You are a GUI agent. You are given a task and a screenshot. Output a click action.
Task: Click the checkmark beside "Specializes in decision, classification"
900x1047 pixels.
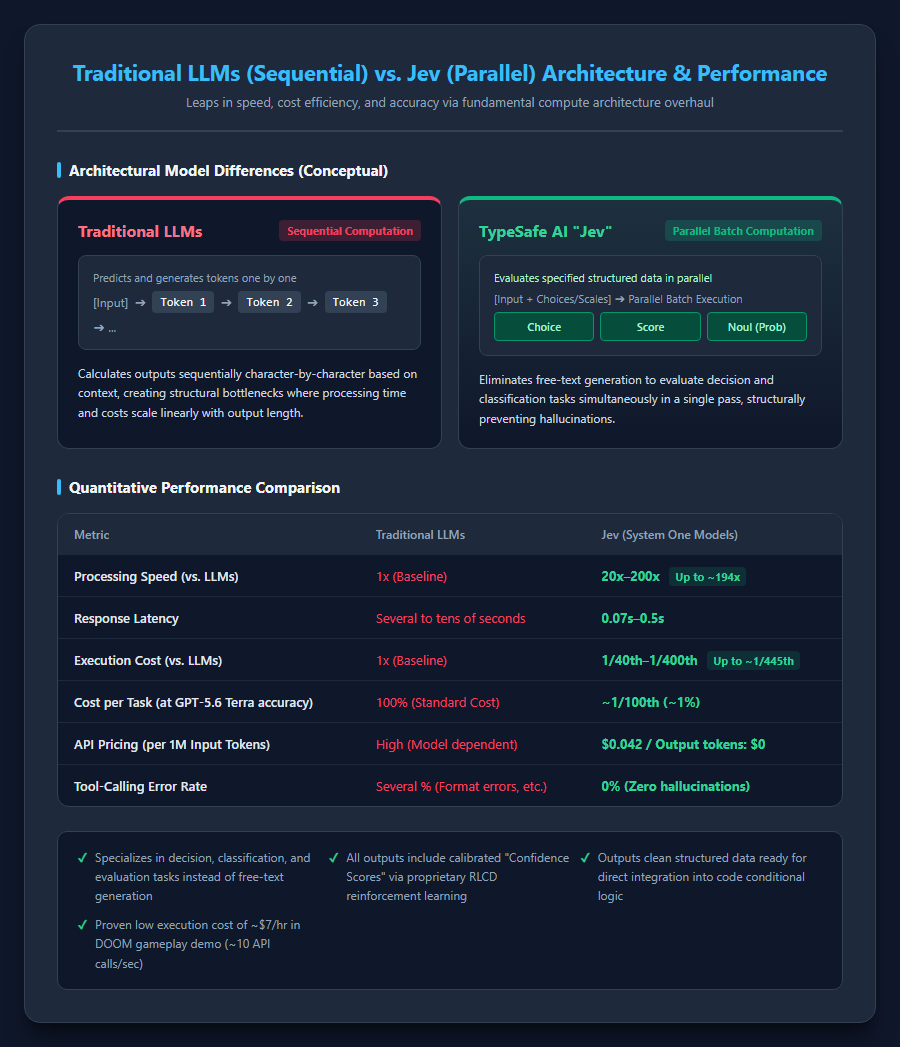(x=82, y=858)
